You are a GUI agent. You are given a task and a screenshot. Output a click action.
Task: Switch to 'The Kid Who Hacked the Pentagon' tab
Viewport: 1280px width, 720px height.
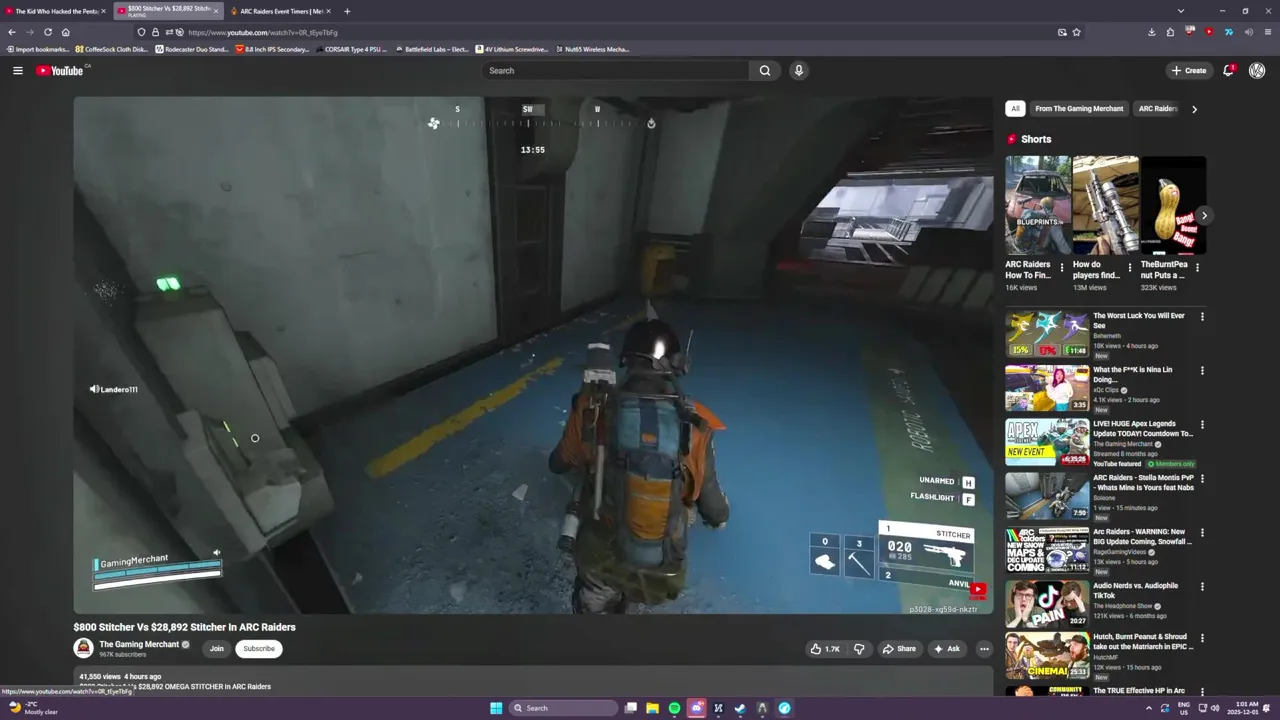[x=55, y=11]
